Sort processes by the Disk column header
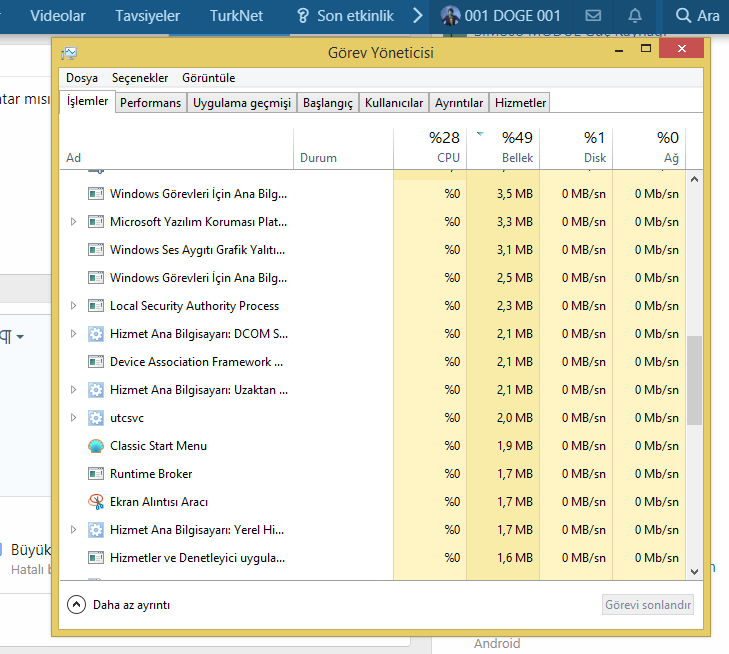Image resolution: width=729 pixels, height=654 pixels. (576, 148)
